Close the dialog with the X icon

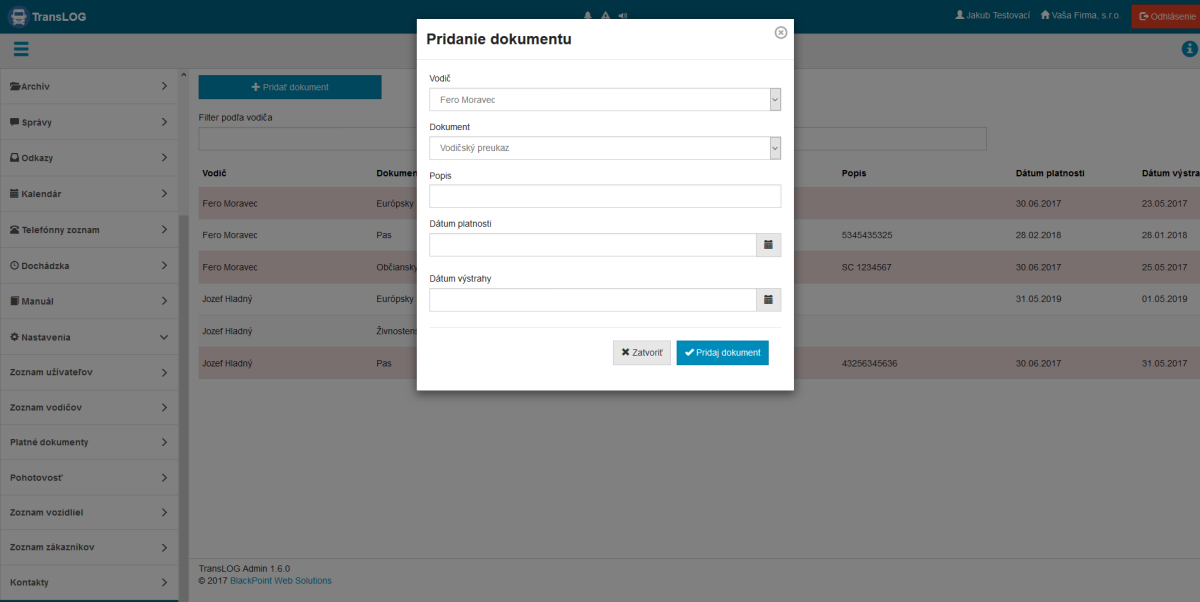point(781,32)
